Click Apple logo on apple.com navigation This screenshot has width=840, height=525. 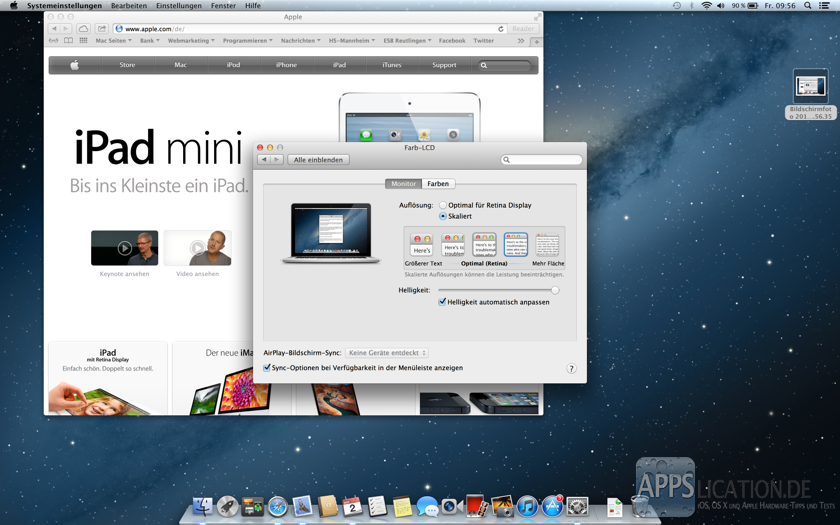(74, 65)
